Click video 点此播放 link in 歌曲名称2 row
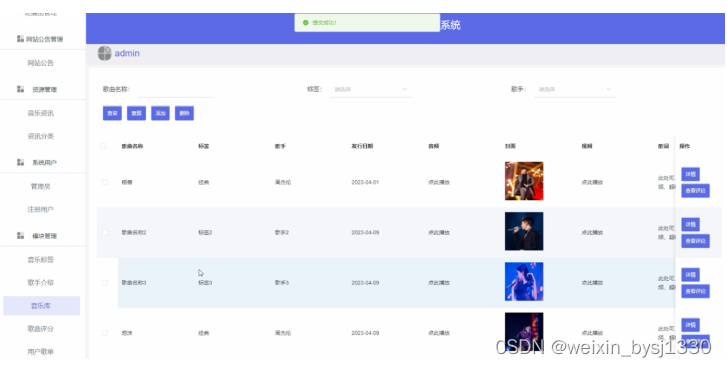The height and width of the screenshot is (367, 727). click(592, 233)
